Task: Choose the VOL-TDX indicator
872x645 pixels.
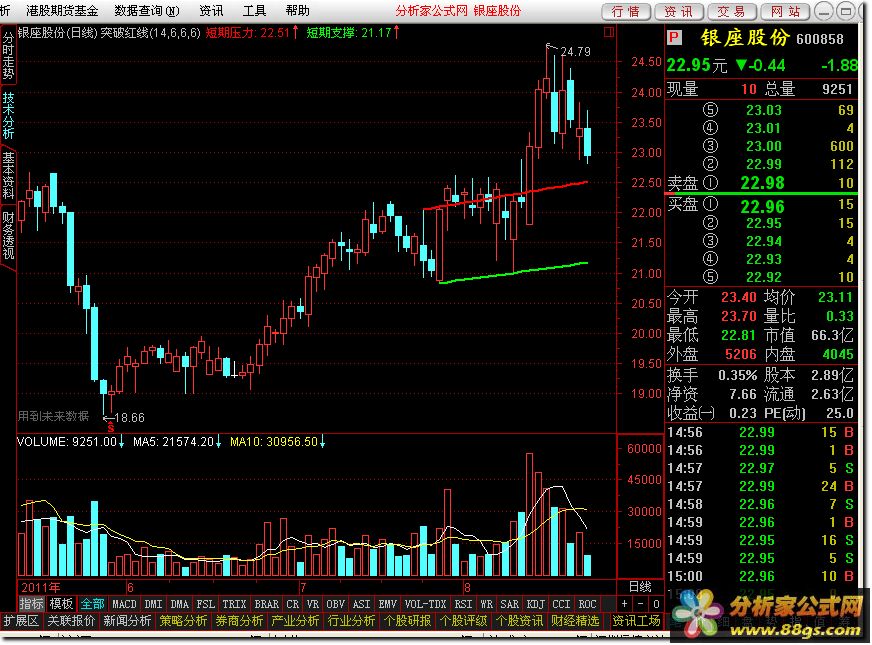Action: [425, 604]
